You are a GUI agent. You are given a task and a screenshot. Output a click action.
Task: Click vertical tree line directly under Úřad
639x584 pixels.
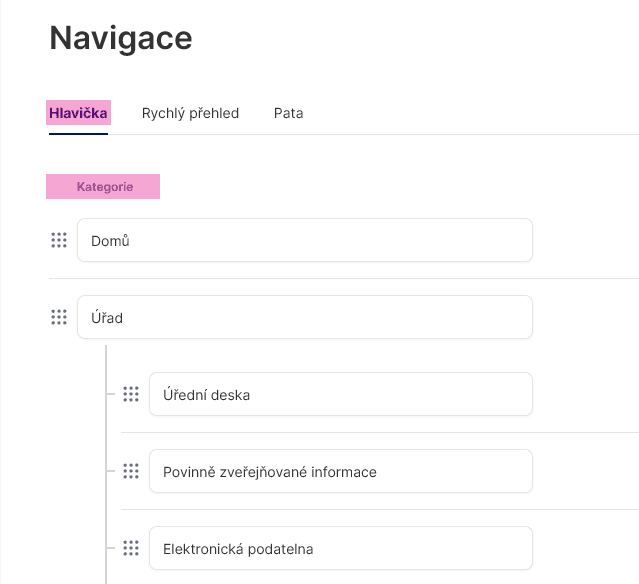click(x=105, y=360)
